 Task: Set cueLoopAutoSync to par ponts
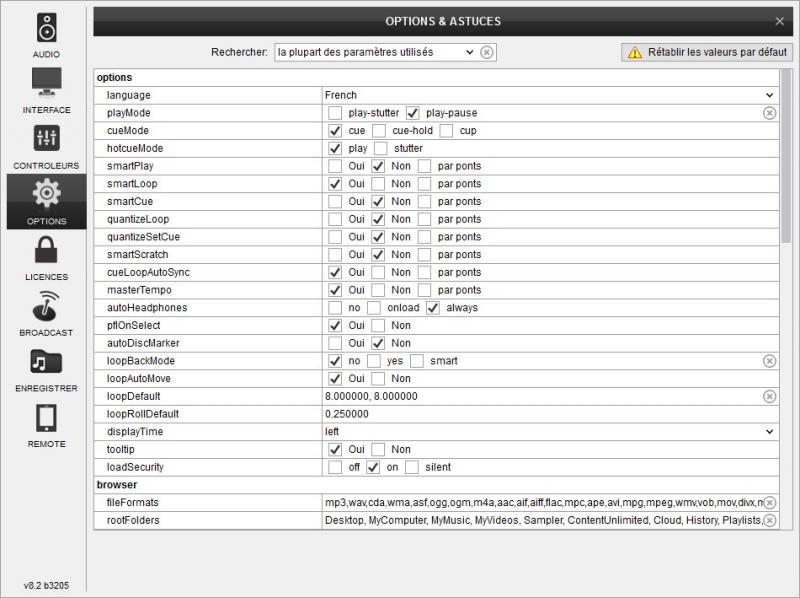point(424,272)
